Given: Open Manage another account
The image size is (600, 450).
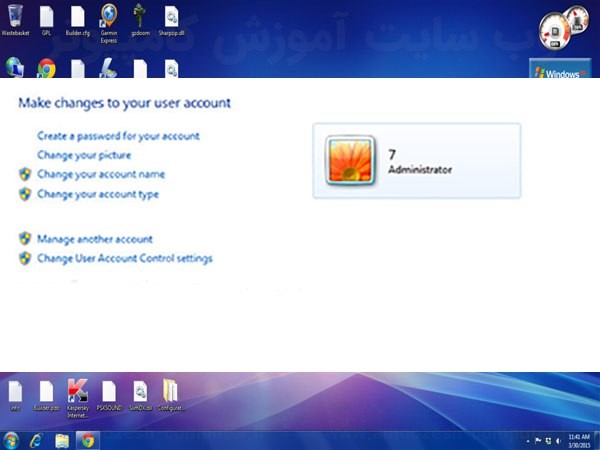Looking at the screenshot, I should 94,239.
